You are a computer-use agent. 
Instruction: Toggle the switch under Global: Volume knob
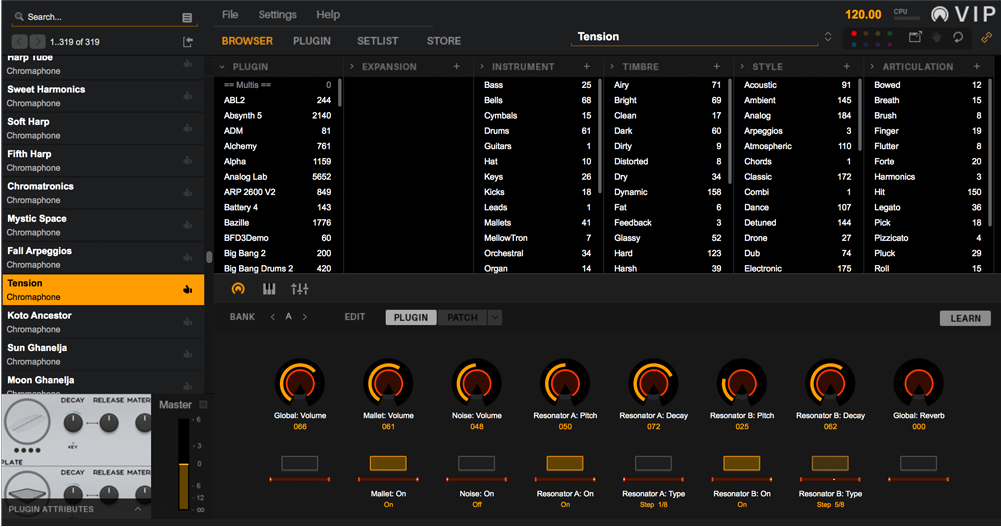click(x=299, y=463)
